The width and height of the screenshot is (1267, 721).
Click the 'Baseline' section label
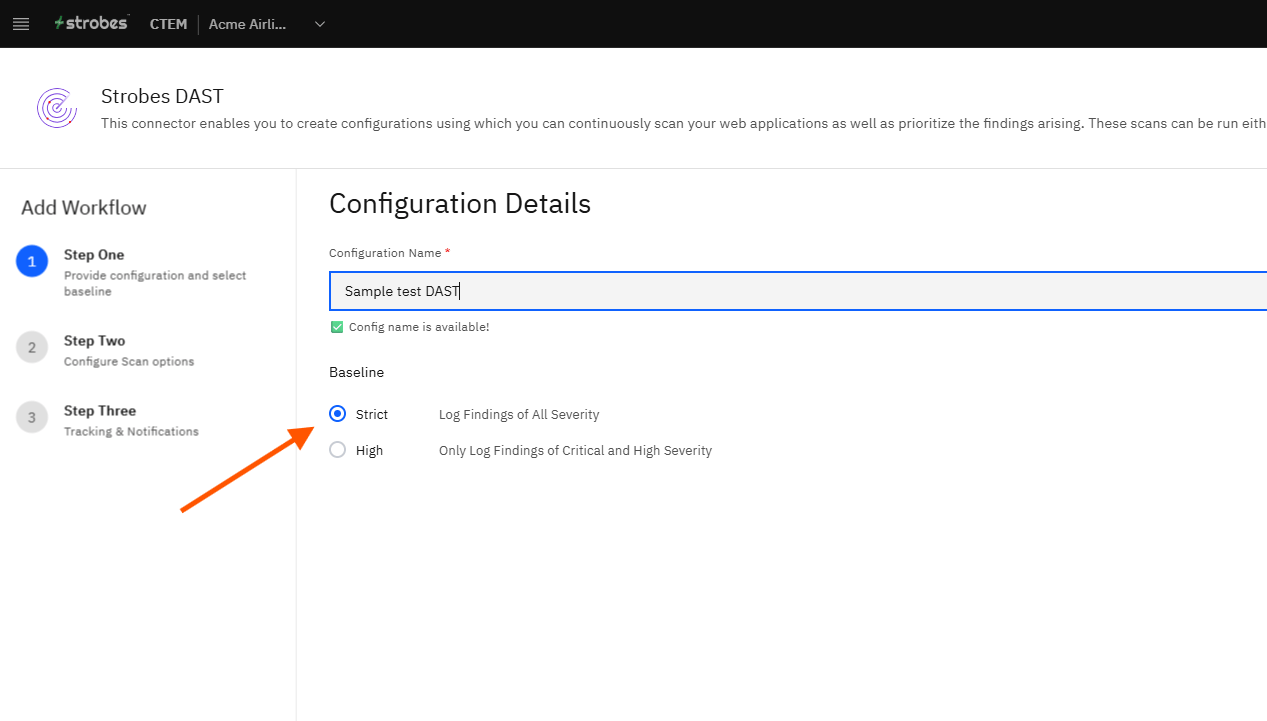click(x=356, y=372)
